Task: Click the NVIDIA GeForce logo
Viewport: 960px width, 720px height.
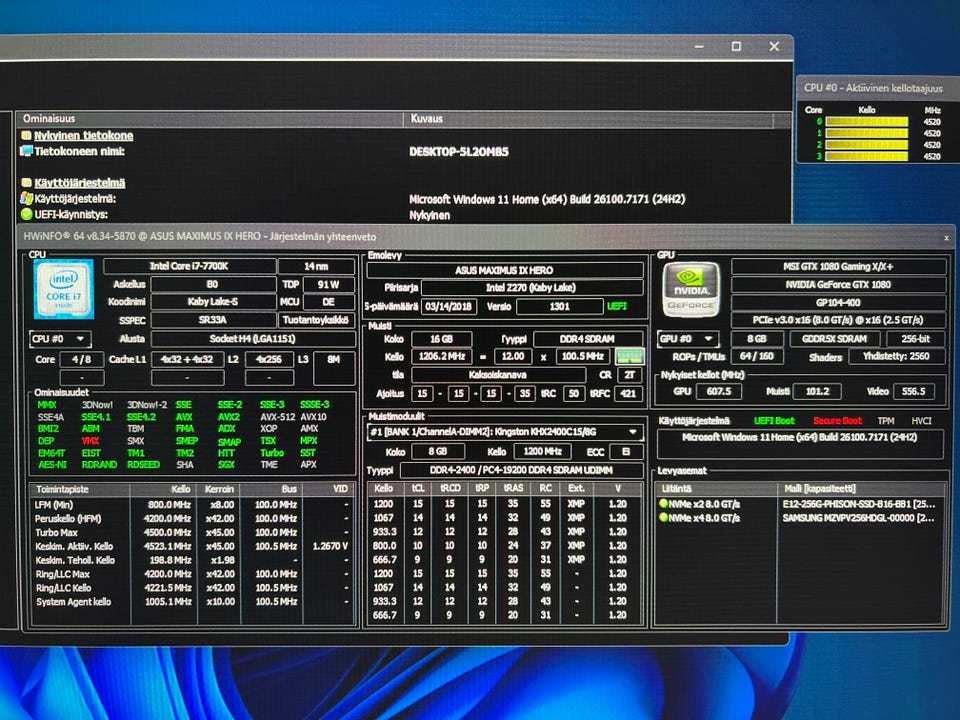Action: (690, 289)
